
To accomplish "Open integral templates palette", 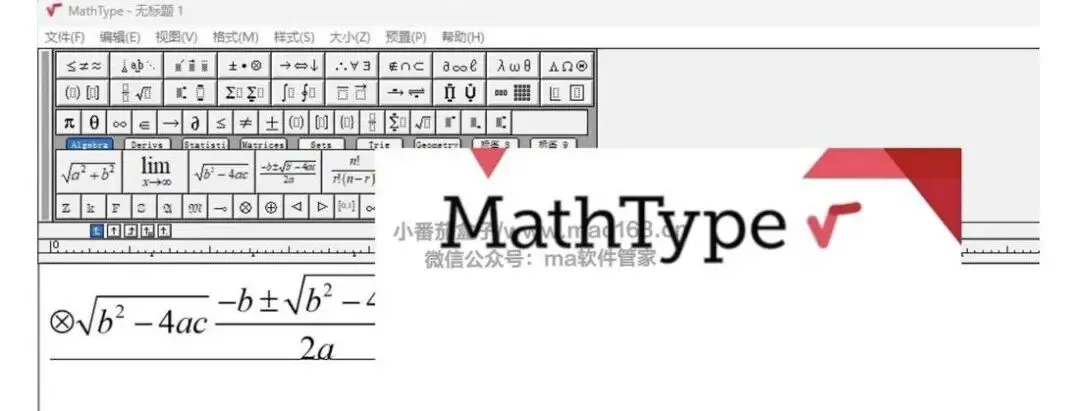I will [298, 92].
